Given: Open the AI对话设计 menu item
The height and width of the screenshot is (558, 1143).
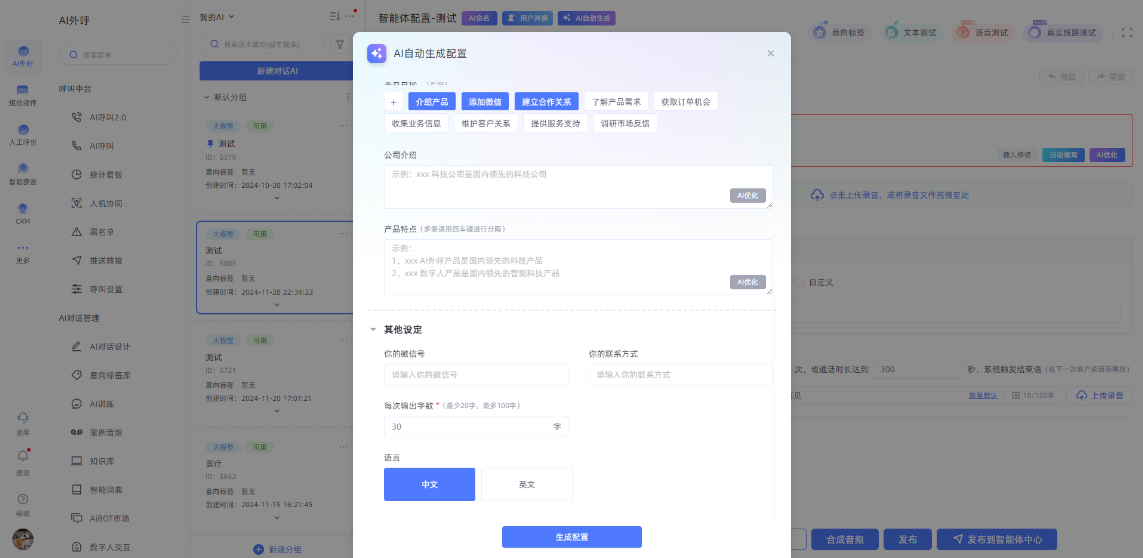Looking at the screenshot, I should click(x=109, y=347).
